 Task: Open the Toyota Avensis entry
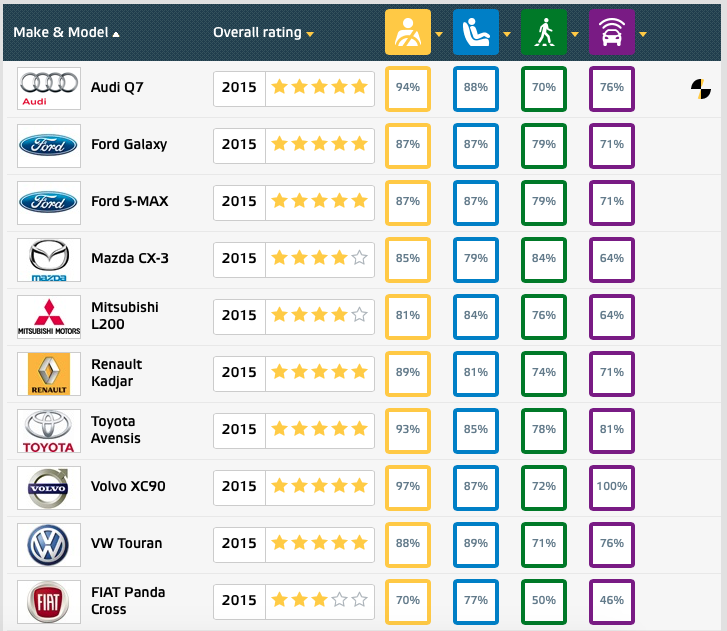coord(115,430)
